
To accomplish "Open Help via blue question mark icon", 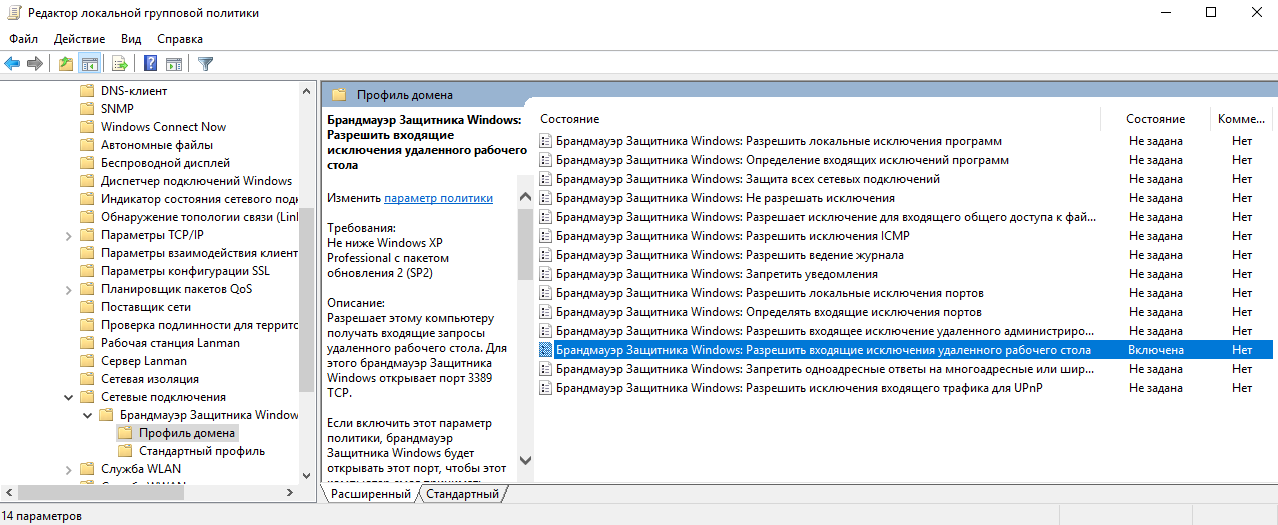I will tap(151, 64).
